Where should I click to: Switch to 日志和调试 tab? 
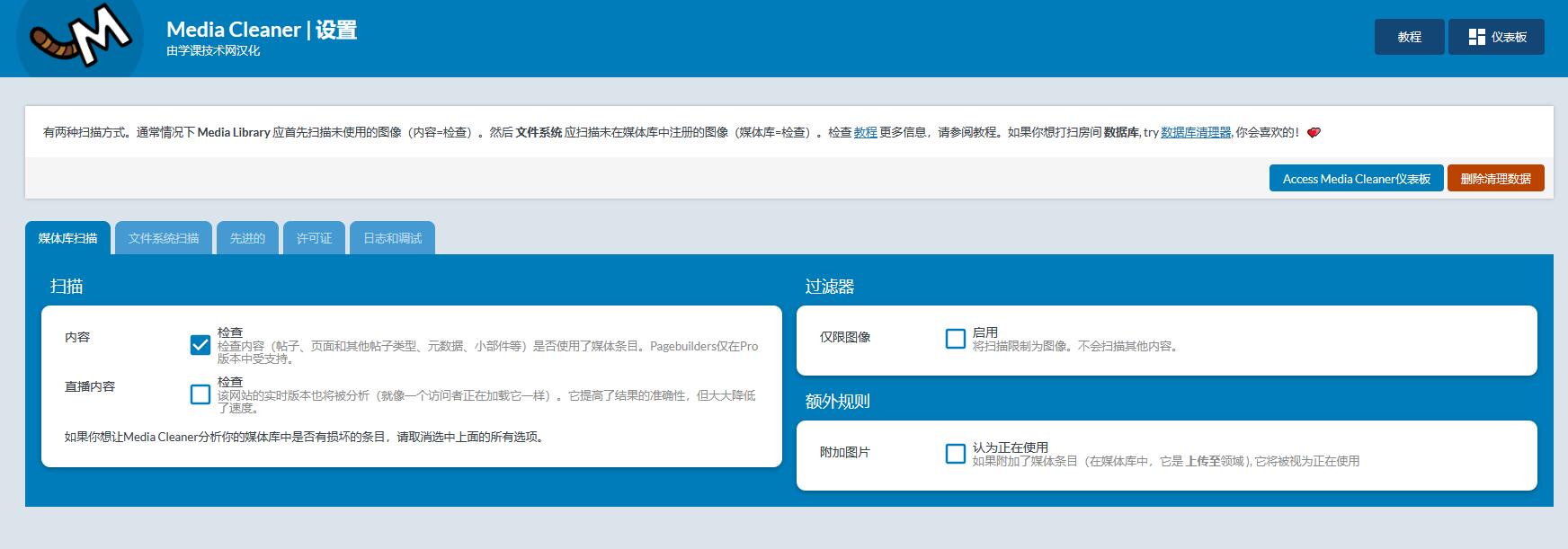point(392,238)
